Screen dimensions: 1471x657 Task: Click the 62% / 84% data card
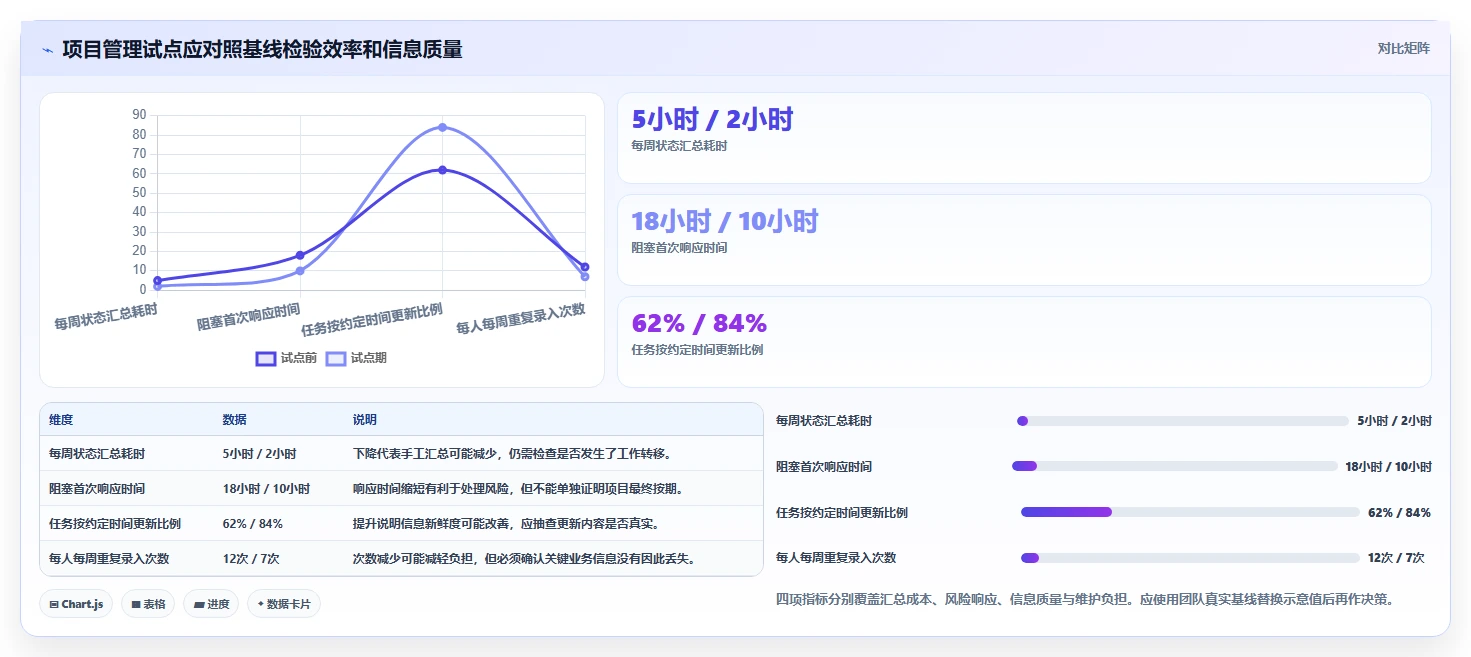point(1024,342)
